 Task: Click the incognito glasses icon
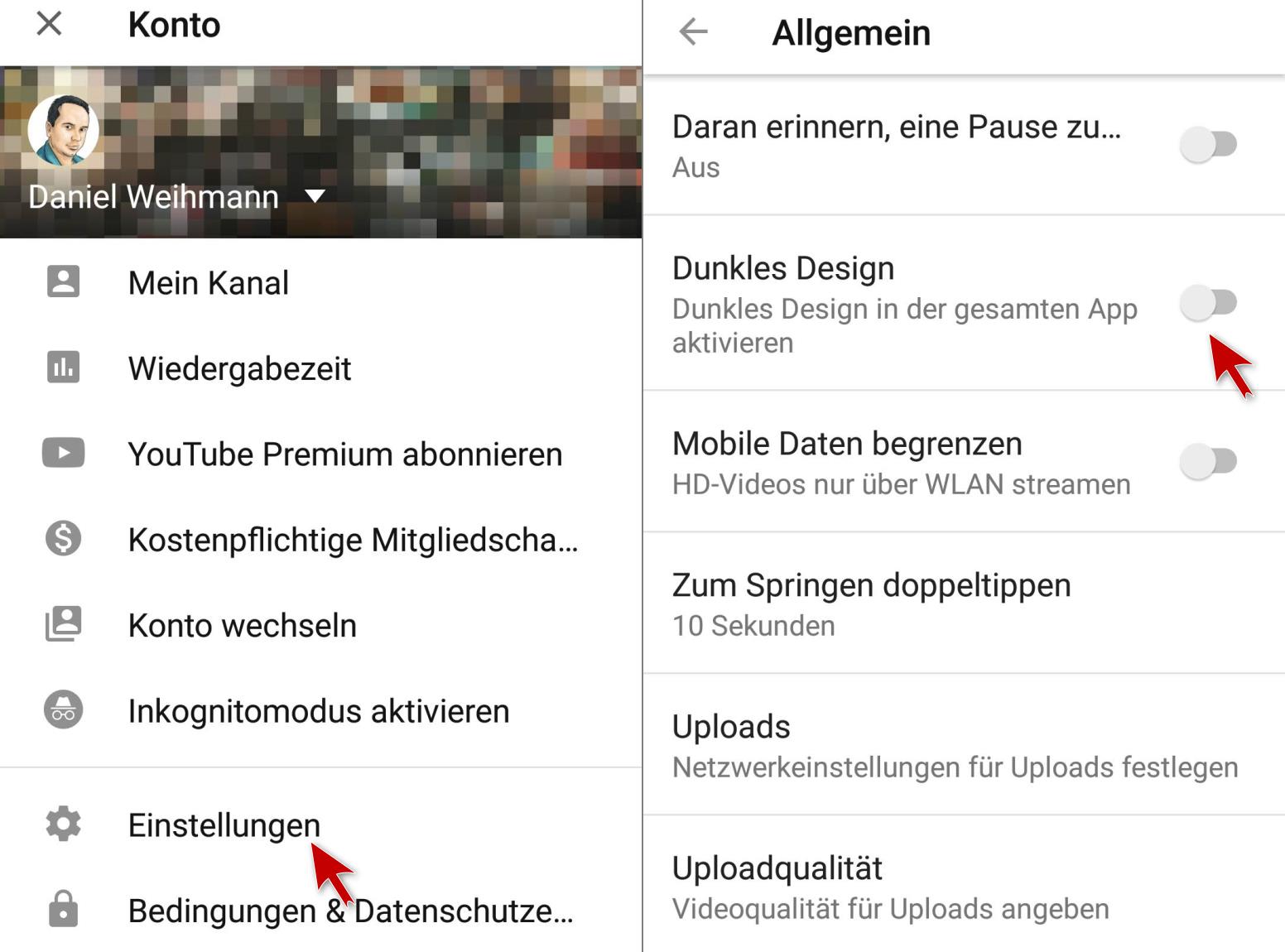[x=64, y=709]
